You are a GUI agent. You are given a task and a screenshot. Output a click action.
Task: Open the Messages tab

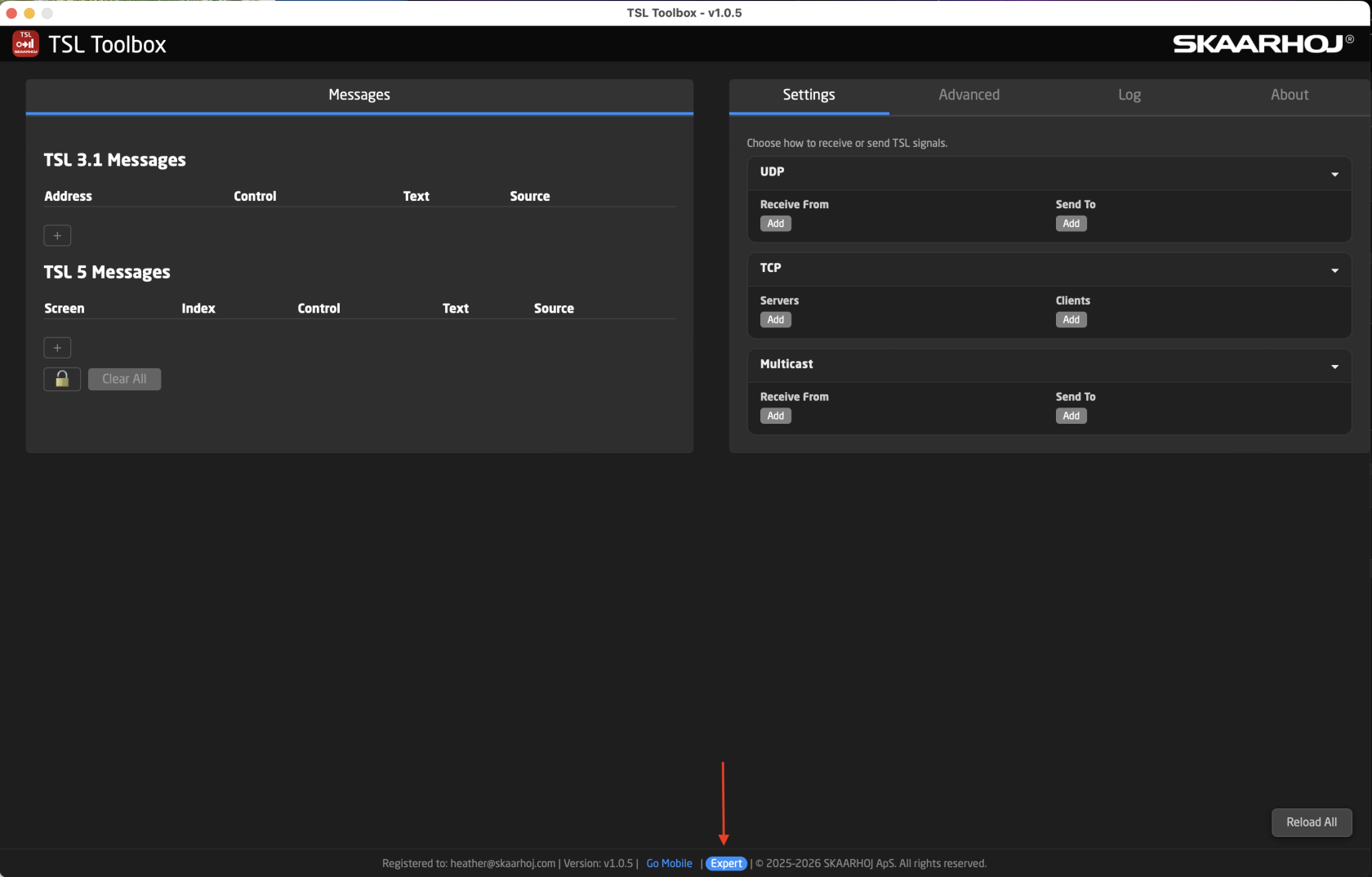pyautogui.click(x=359, y=95)
